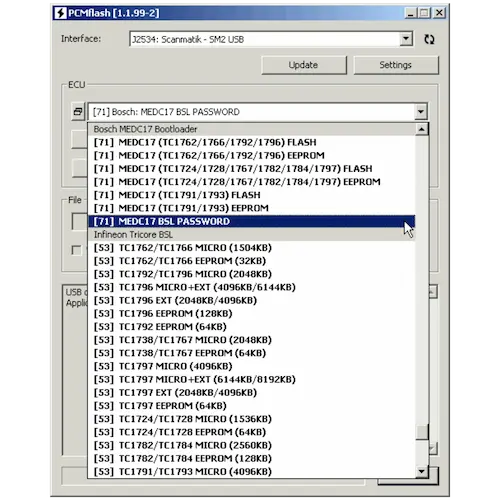Select TC1796 EEPROM (128KB)
The height and width of the screenshot is (500, 500).
tap(251, 314)
